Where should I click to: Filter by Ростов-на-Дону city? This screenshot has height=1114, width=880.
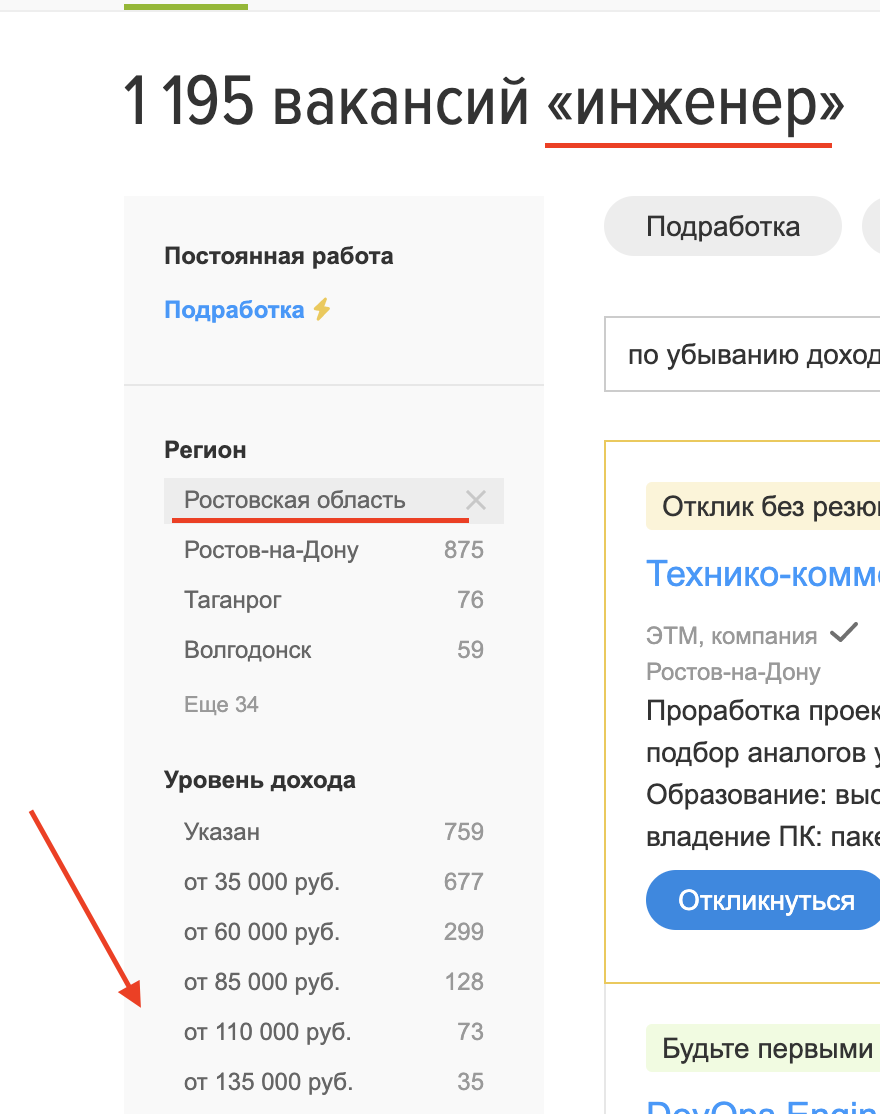271,550
